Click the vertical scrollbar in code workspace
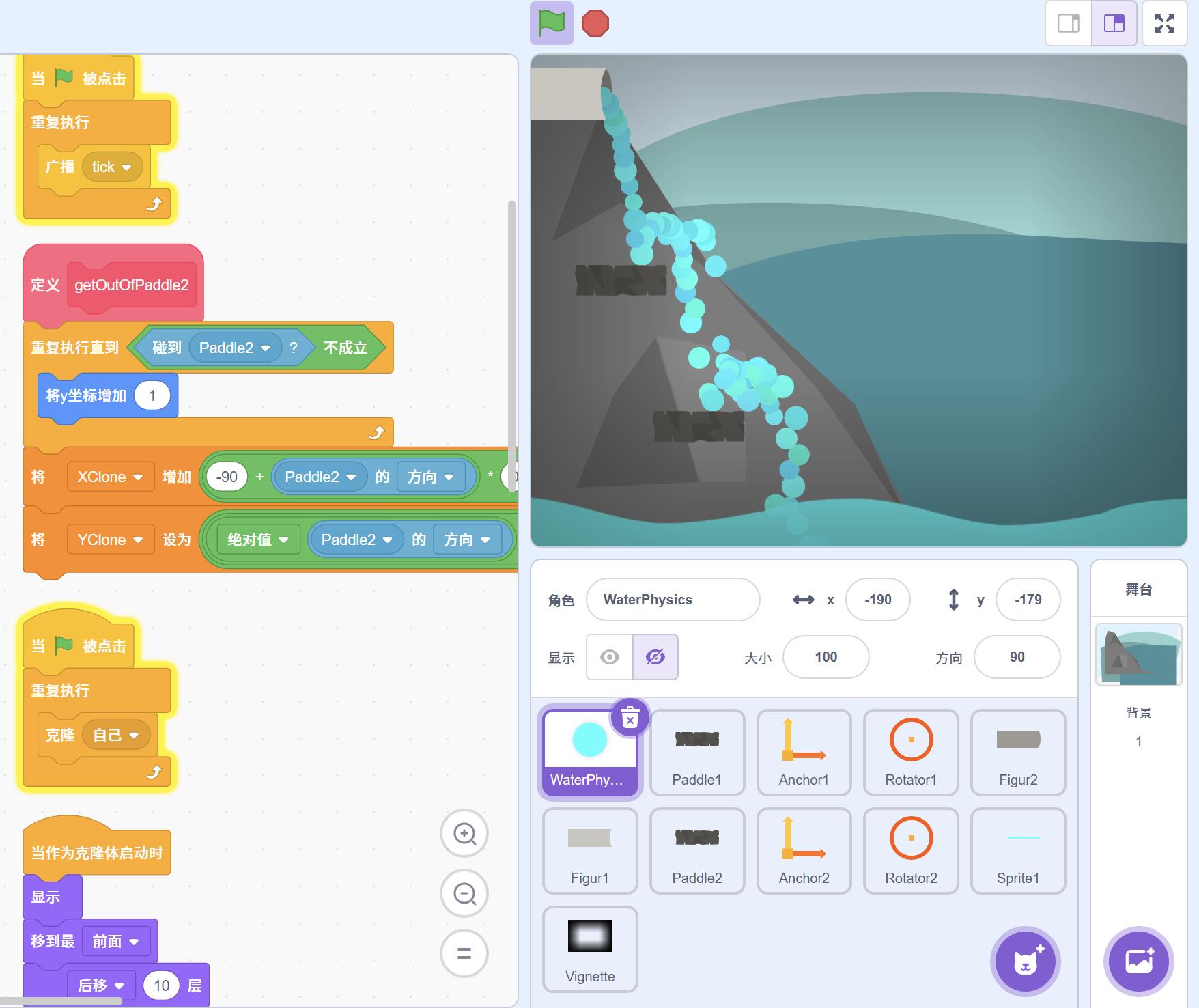1199x1008 pixels. [511, 328]
